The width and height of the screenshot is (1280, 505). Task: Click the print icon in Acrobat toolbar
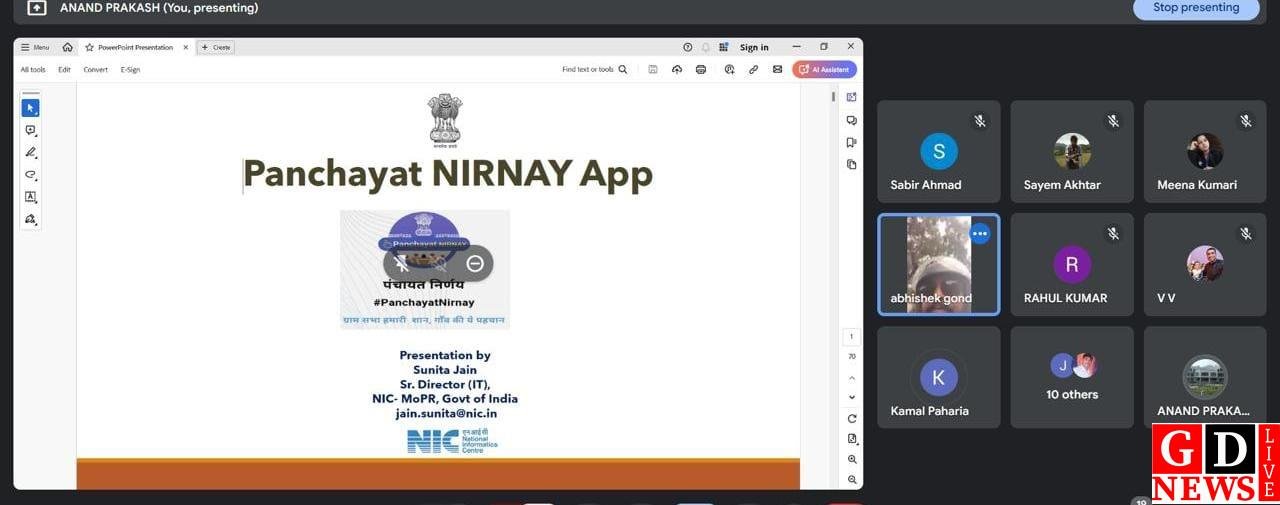[x=701, y=69]
